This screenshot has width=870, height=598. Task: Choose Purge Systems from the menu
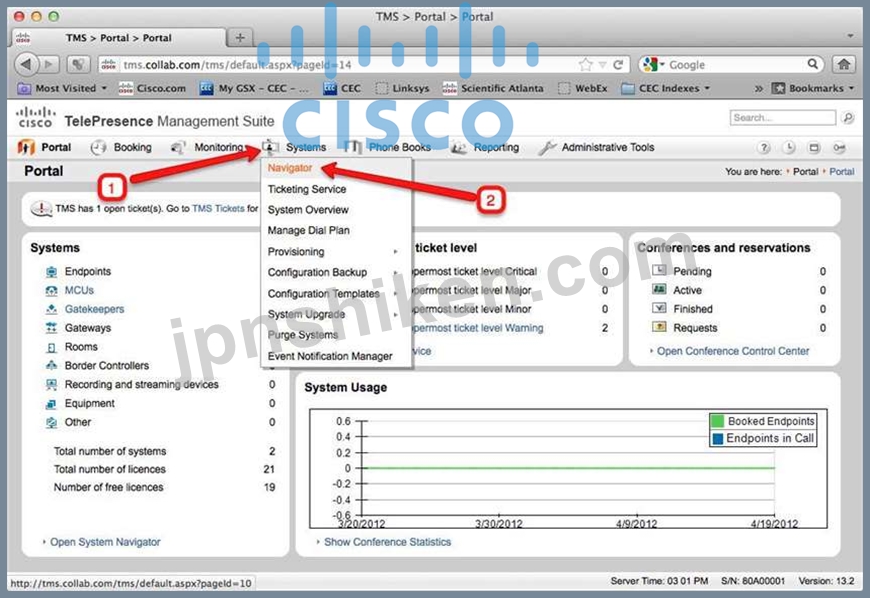tap(302, 335)
